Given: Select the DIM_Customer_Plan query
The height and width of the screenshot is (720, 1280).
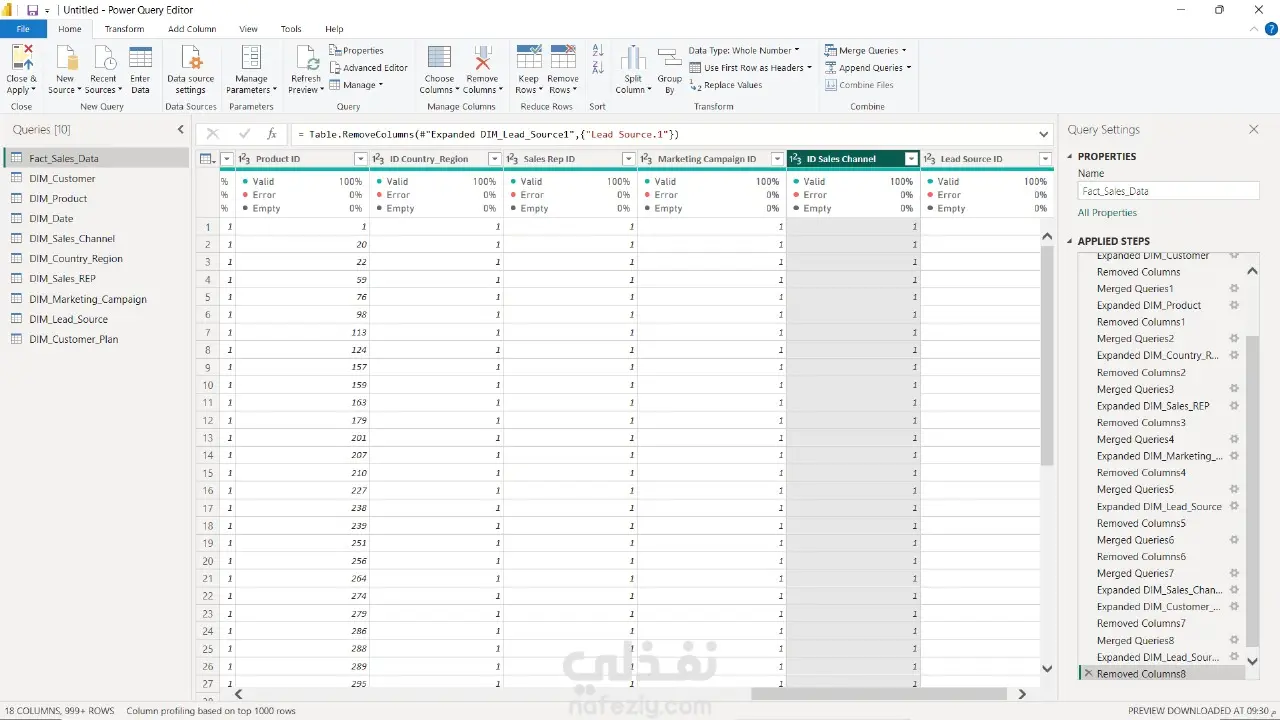Looking at the screenshot, I should 96,339.
